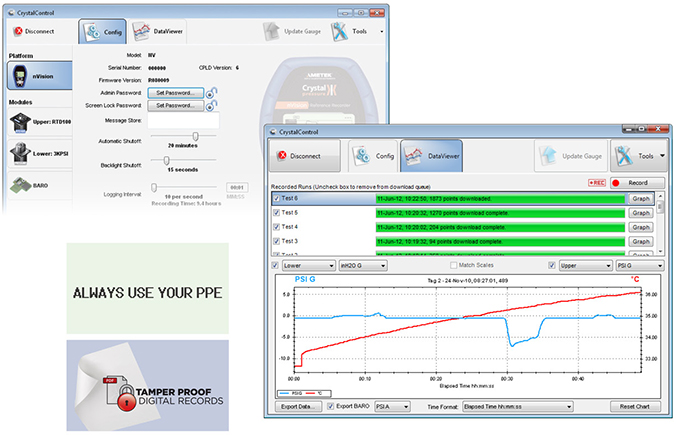676x435 pixels.
Task: Click the Screen Lock Password lock icon
Action: 213,105
